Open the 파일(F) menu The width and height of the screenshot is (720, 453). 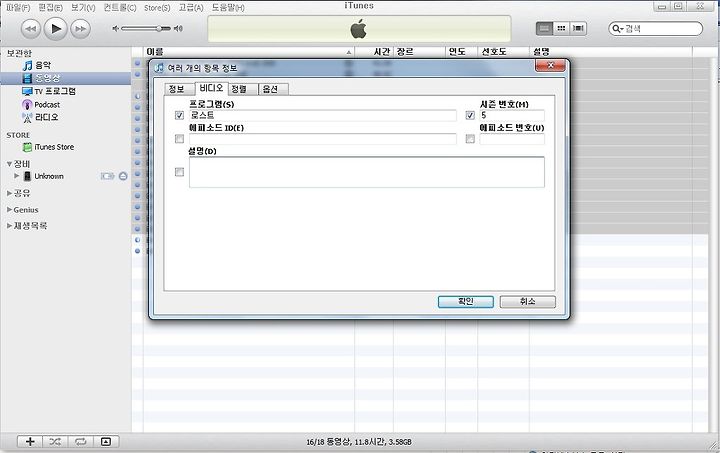(18, 8)
